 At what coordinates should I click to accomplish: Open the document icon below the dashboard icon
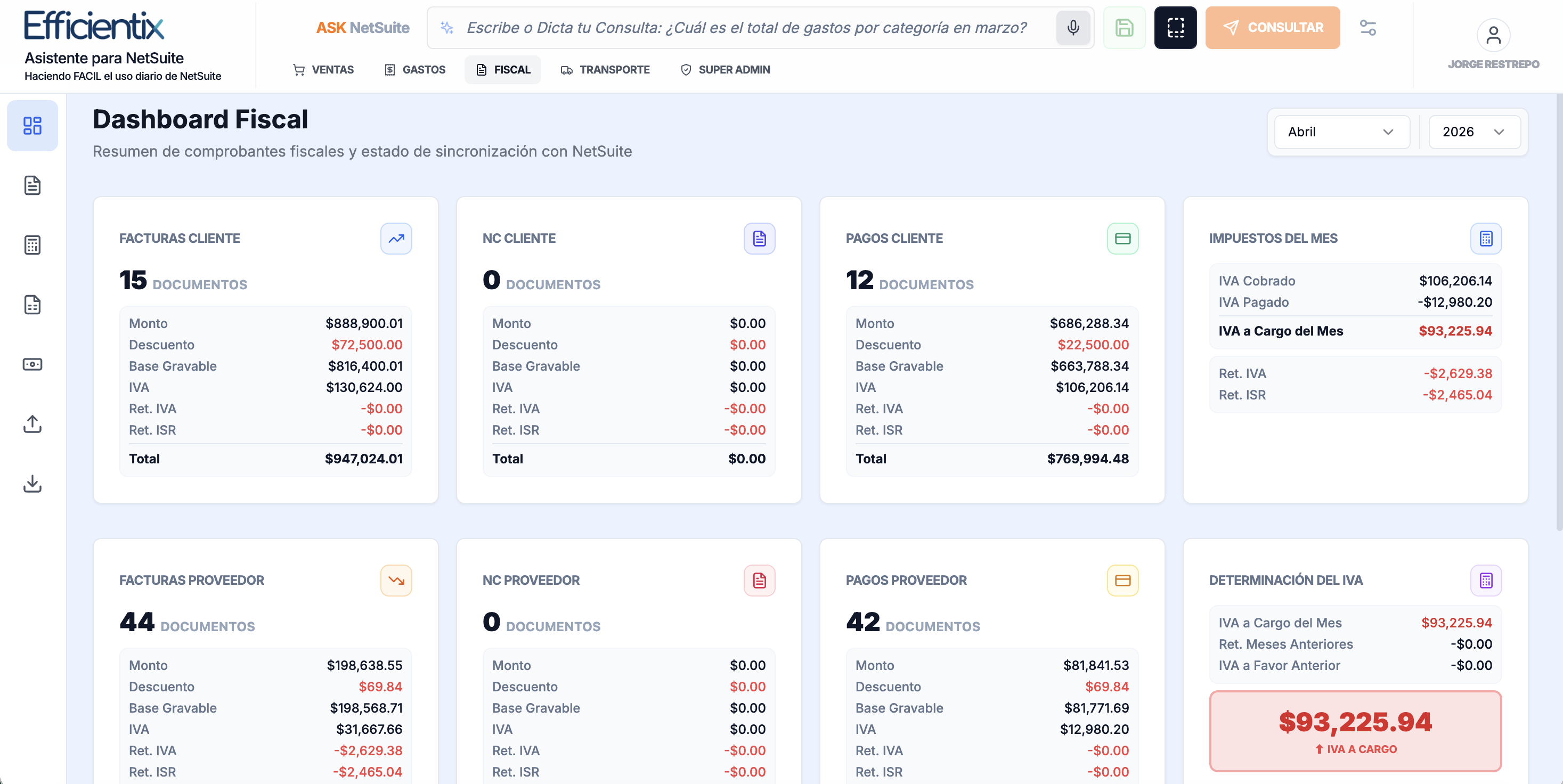coord(32,185)
